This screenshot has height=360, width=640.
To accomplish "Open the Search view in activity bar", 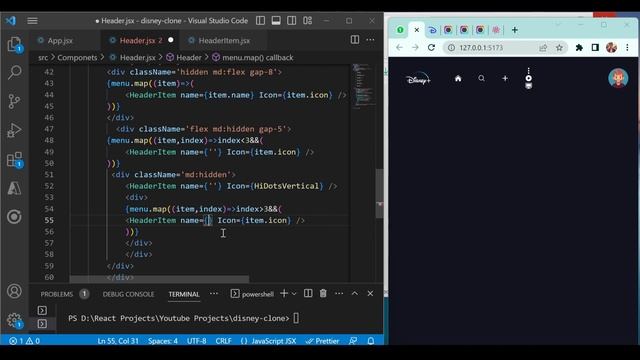I will click(14, 73).
